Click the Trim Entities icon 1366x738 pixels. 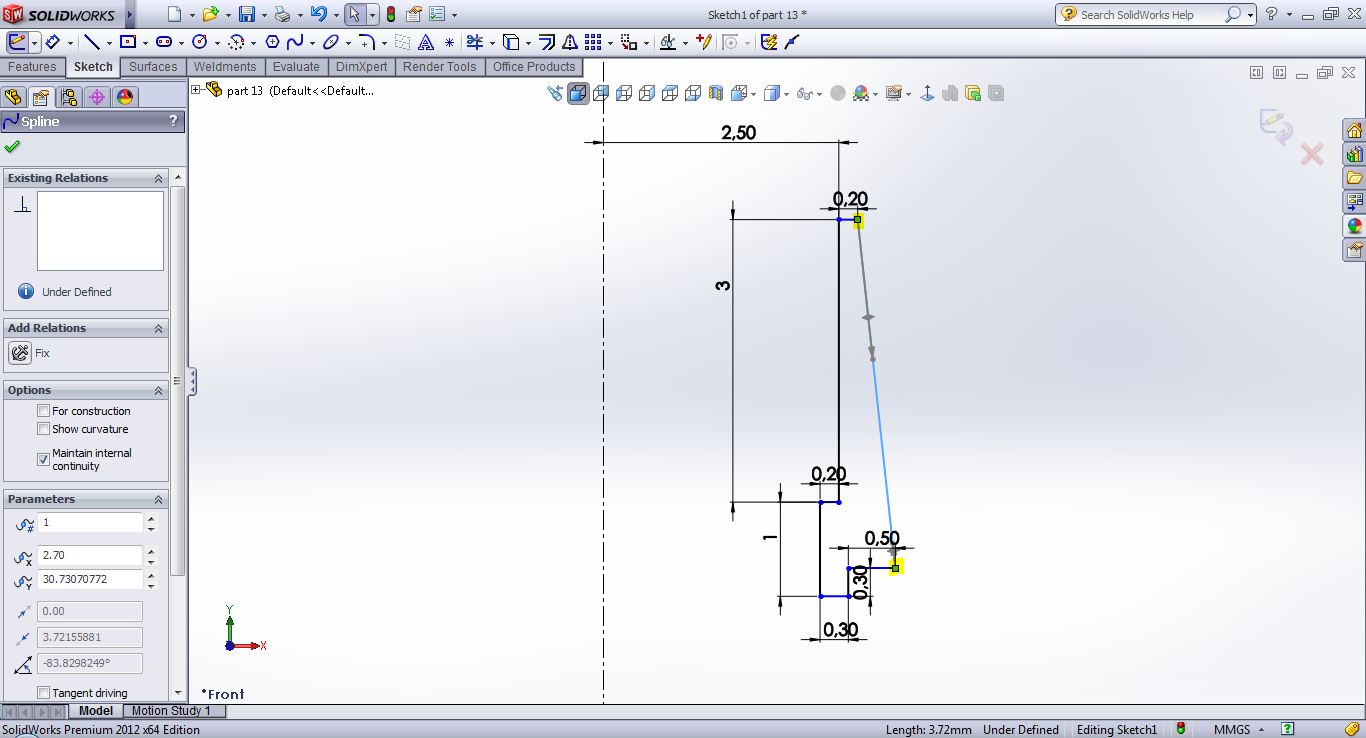point(475,42)
